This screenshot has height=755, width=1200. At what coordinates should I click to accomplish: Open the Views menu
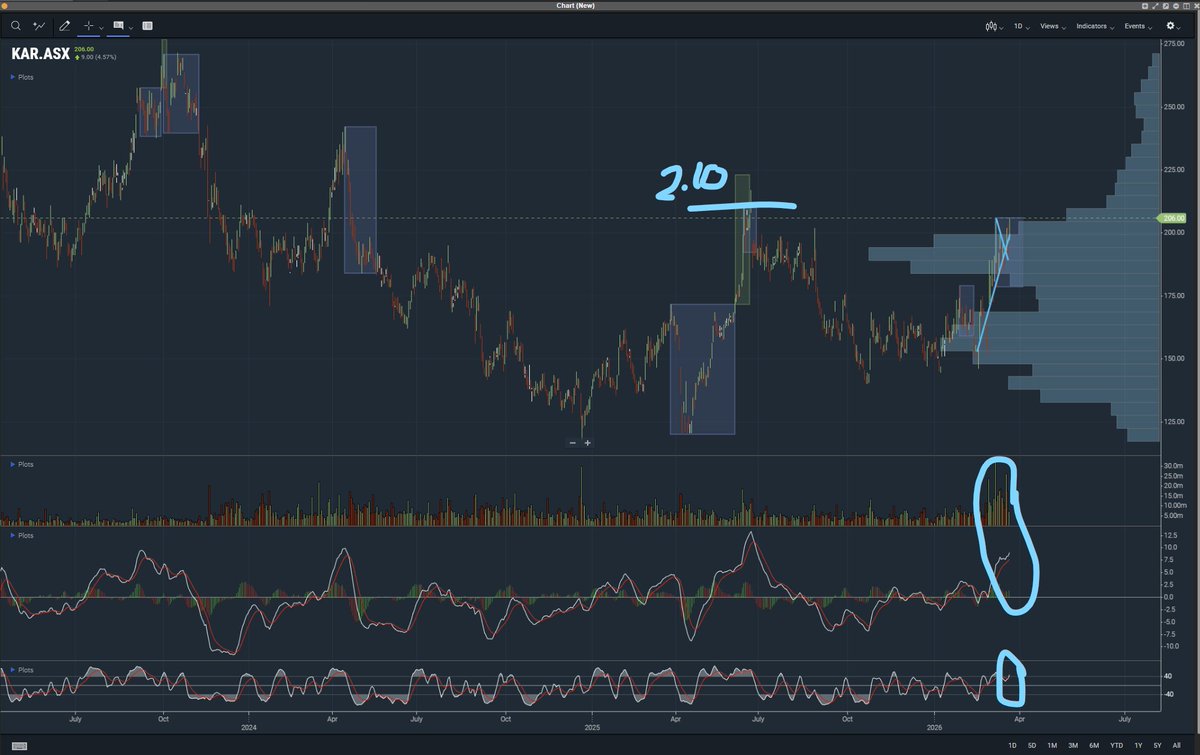click(1052, 26)
